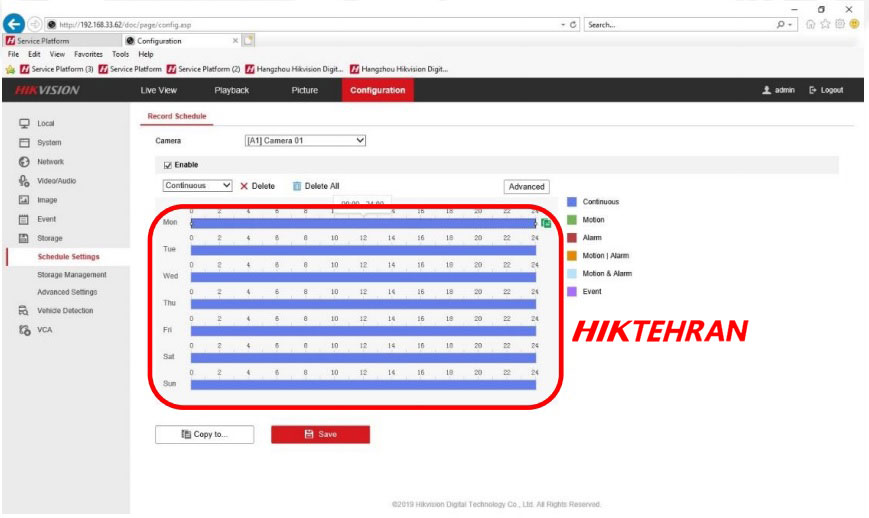This screenshot has width=869, height=518.
Task: Switch to the Service Platform browser tab
Action: pyautogui.click(x=62, y=41)
